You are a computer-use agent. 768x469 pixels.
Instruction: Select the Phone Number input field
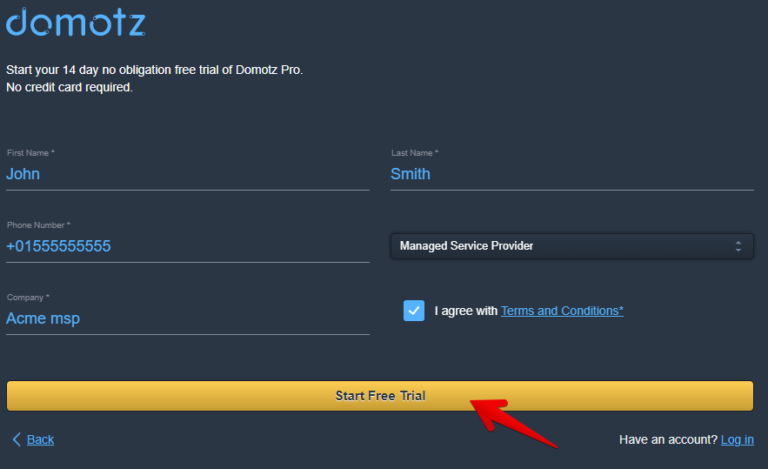[x=187, y=246]
